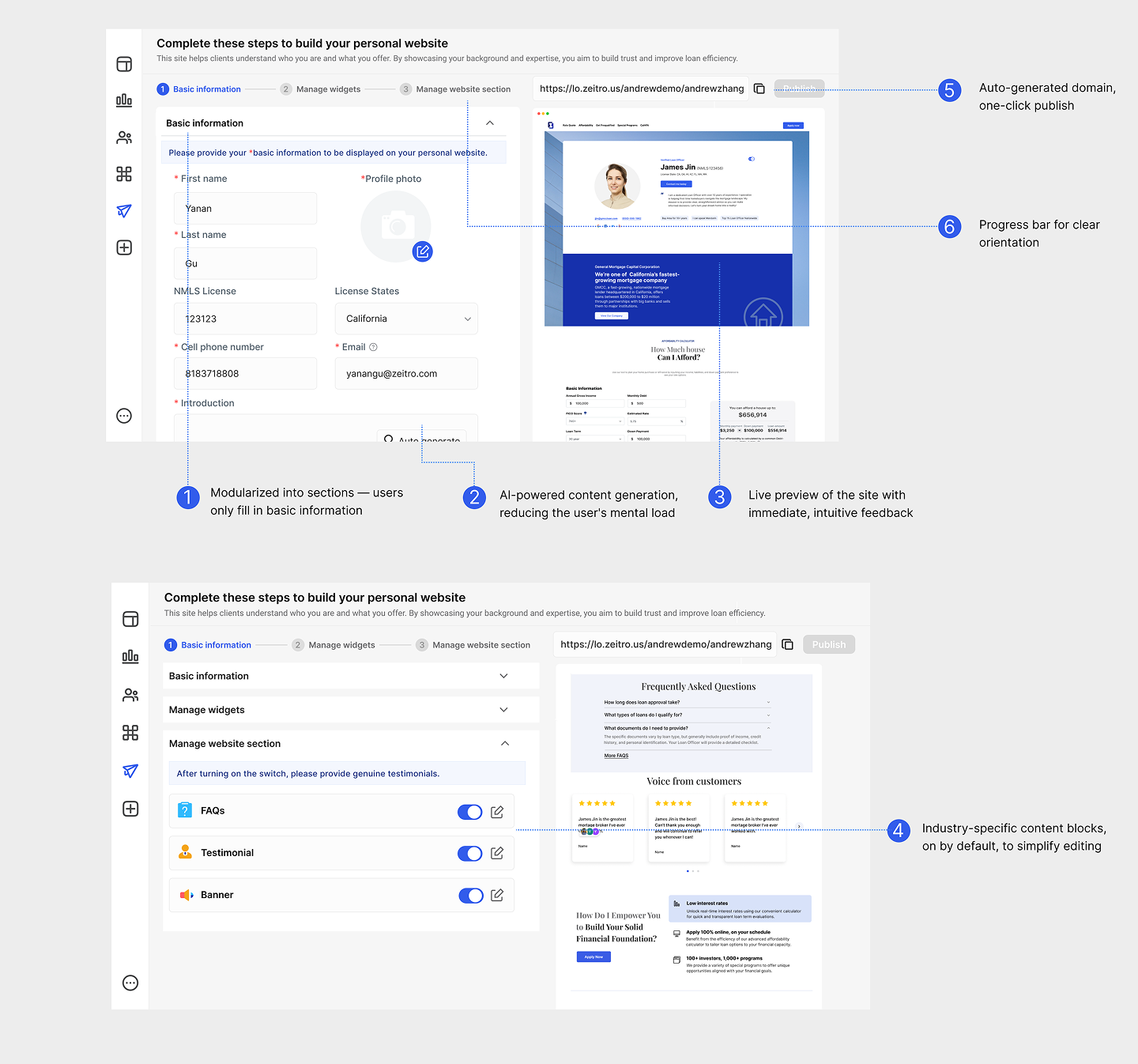Select the Basic information step above the accordion list
This screenshot has width=1138, height=1064.
(x=208, y=645)
